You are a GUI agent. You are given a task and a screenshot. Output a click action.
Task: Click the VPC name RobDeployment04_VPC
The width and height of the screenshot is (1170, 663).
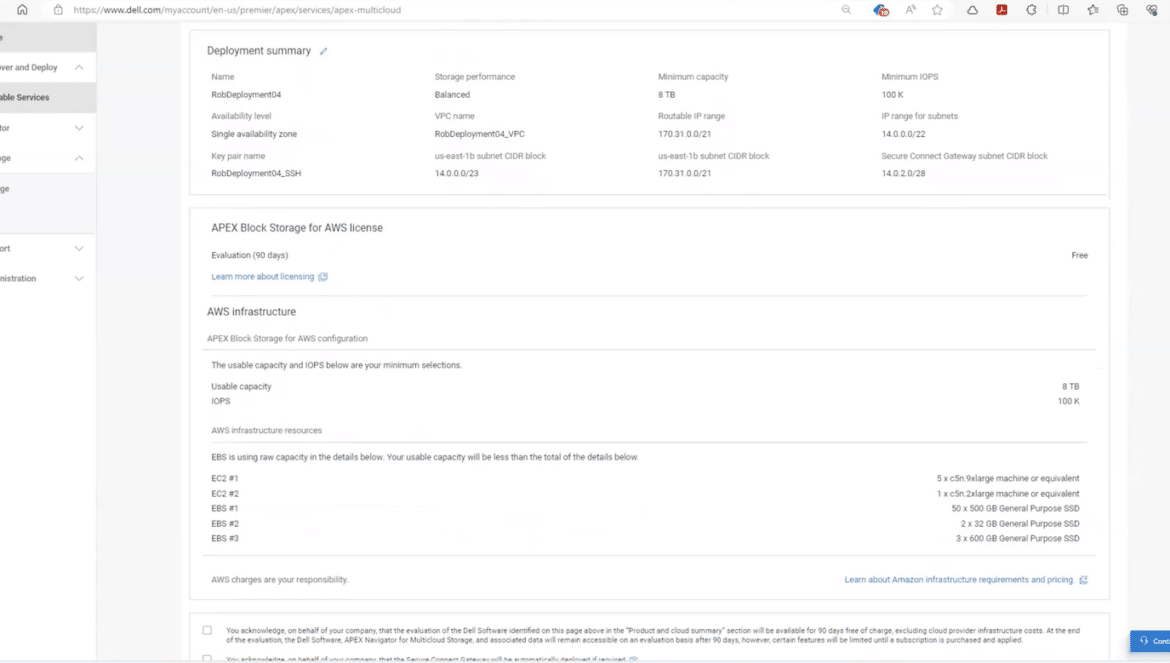[x=480, y=134]
